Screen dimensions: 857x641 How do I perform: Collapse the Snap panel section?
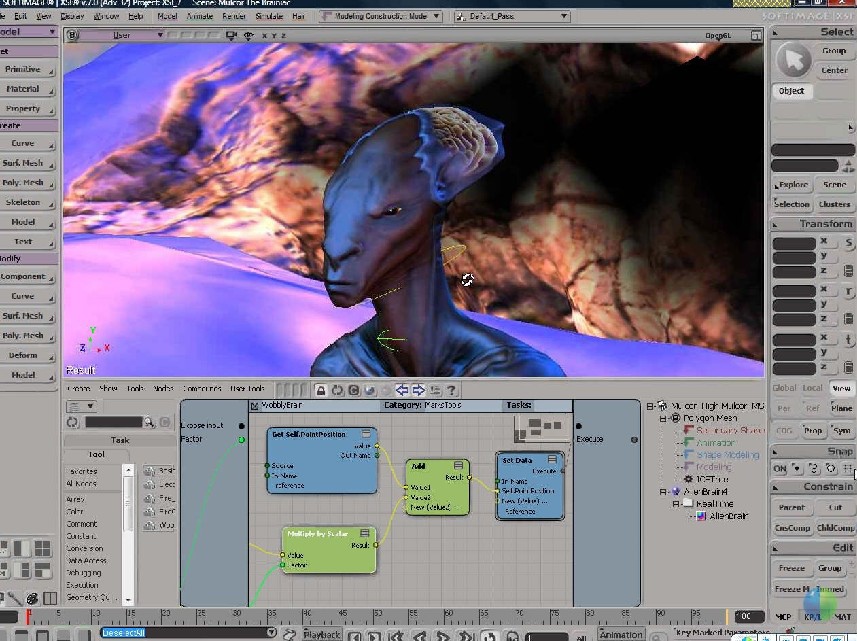click(x=776, y=451)
